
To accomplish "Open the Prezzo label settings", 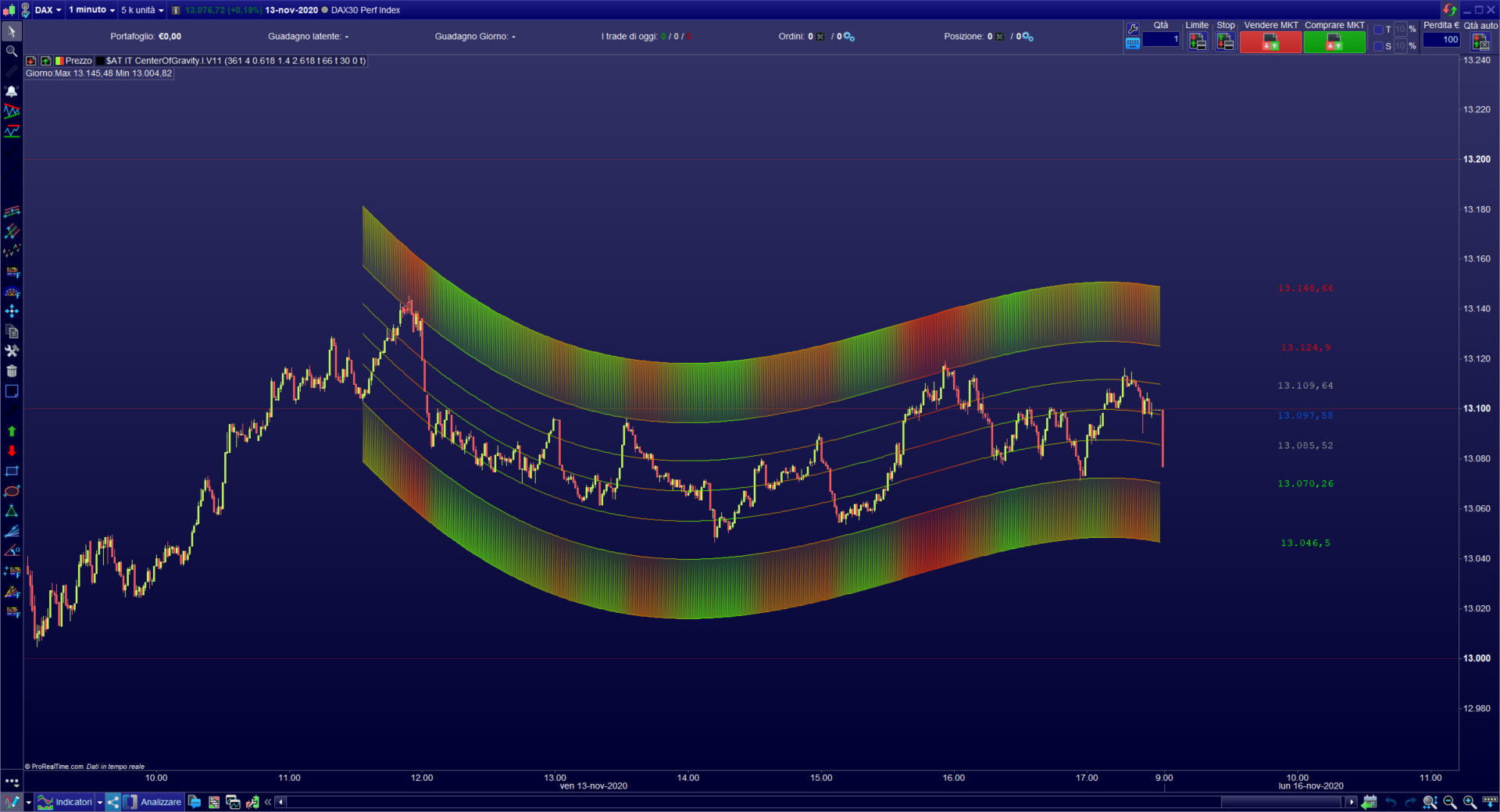I will (73, 61).
